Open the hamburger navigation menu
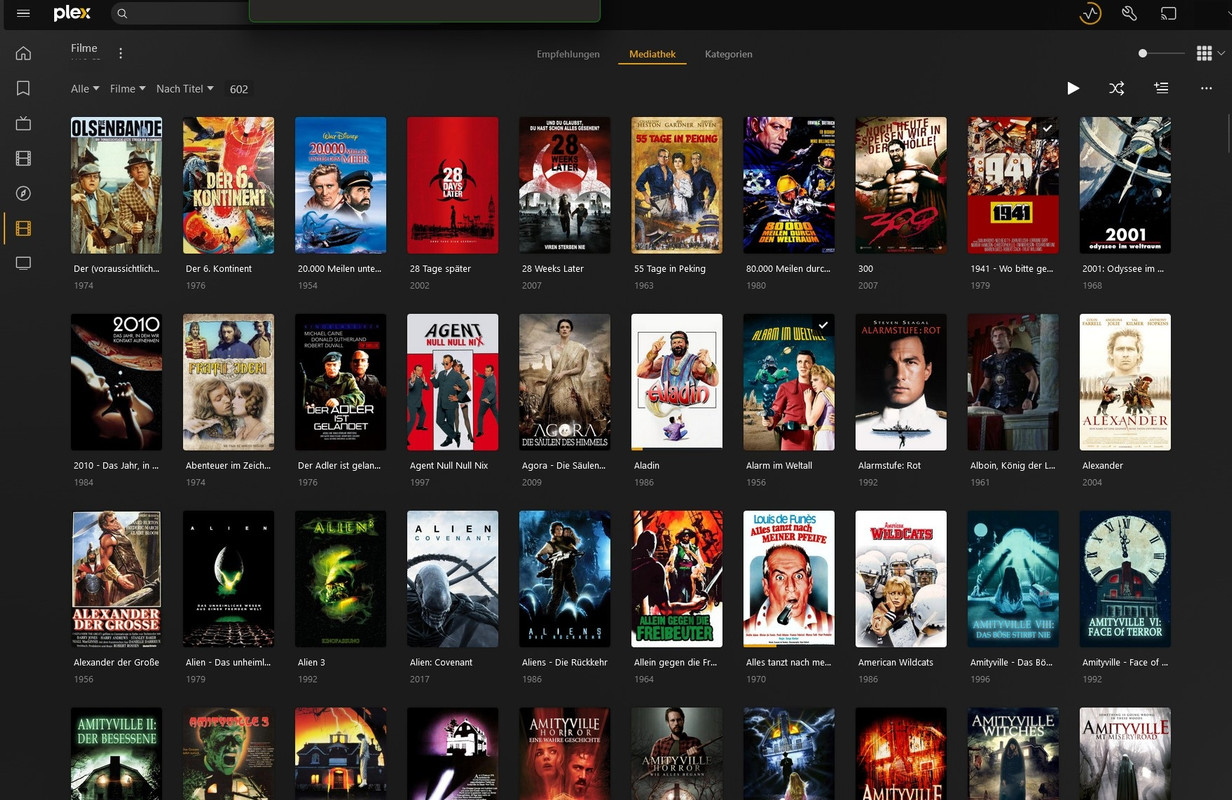 point(23,13)
